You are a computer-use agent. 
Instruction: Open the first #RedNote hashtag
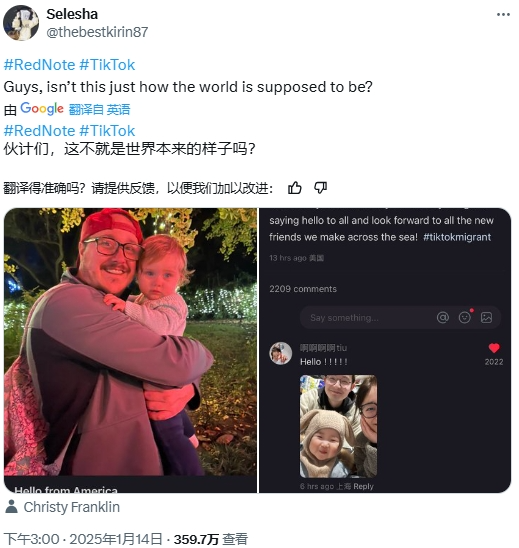39,65
